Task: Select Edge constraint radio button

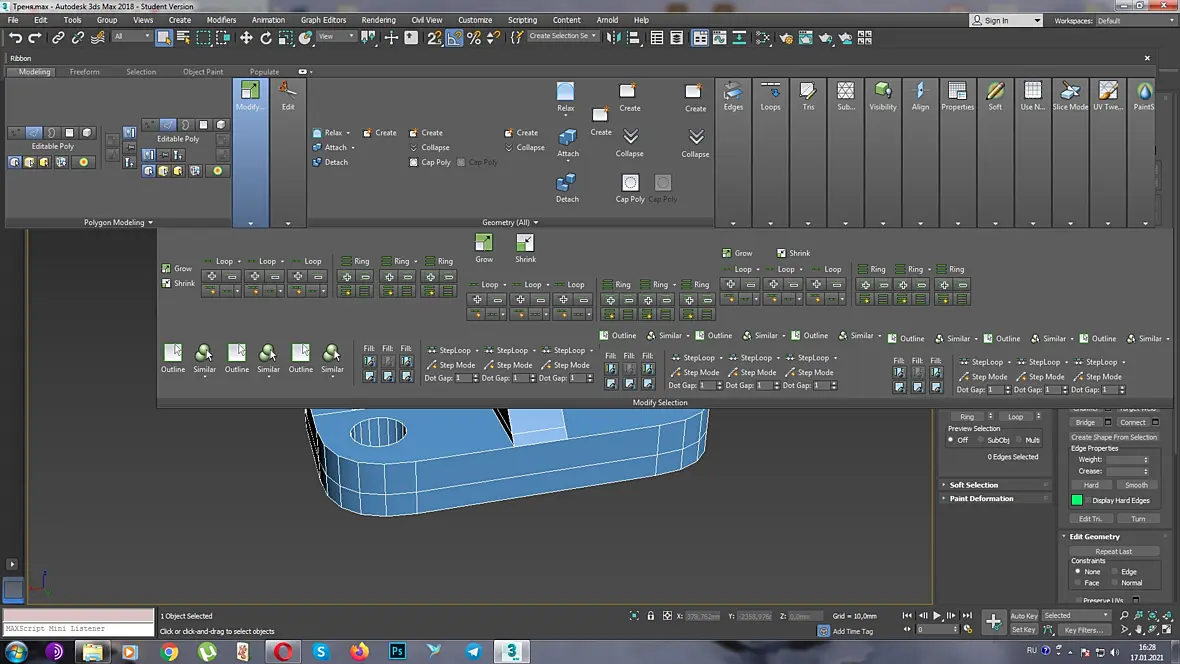Action: pyautogui.click(x=1115, y=571)
